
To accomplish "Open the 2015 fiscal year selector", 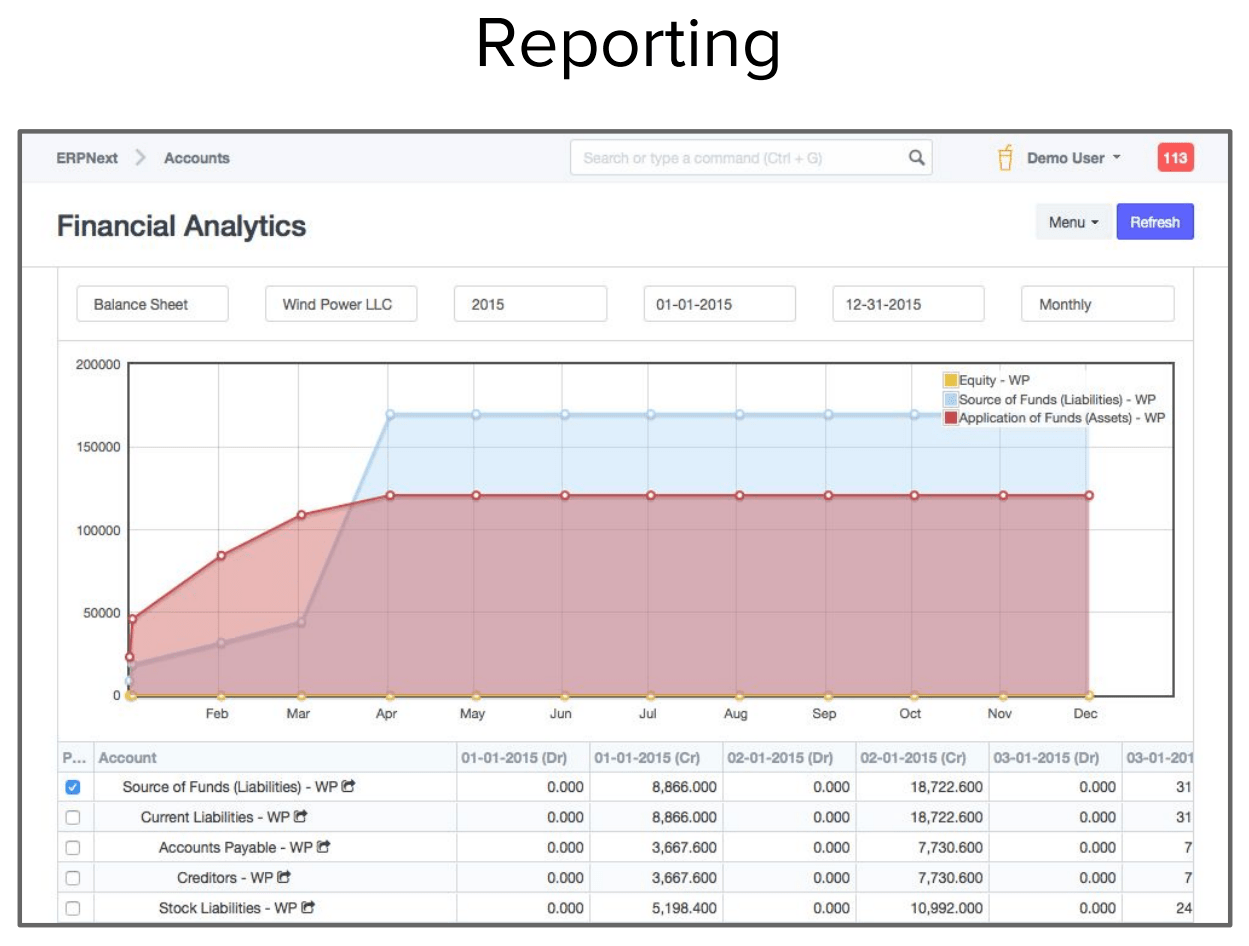I will click(530, 304).
